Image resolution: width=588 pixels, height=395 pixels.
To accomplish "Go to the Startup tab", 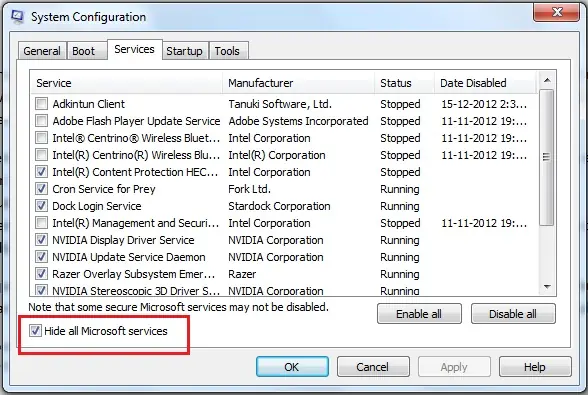I will pyautogui.click(x=184, y=51).
